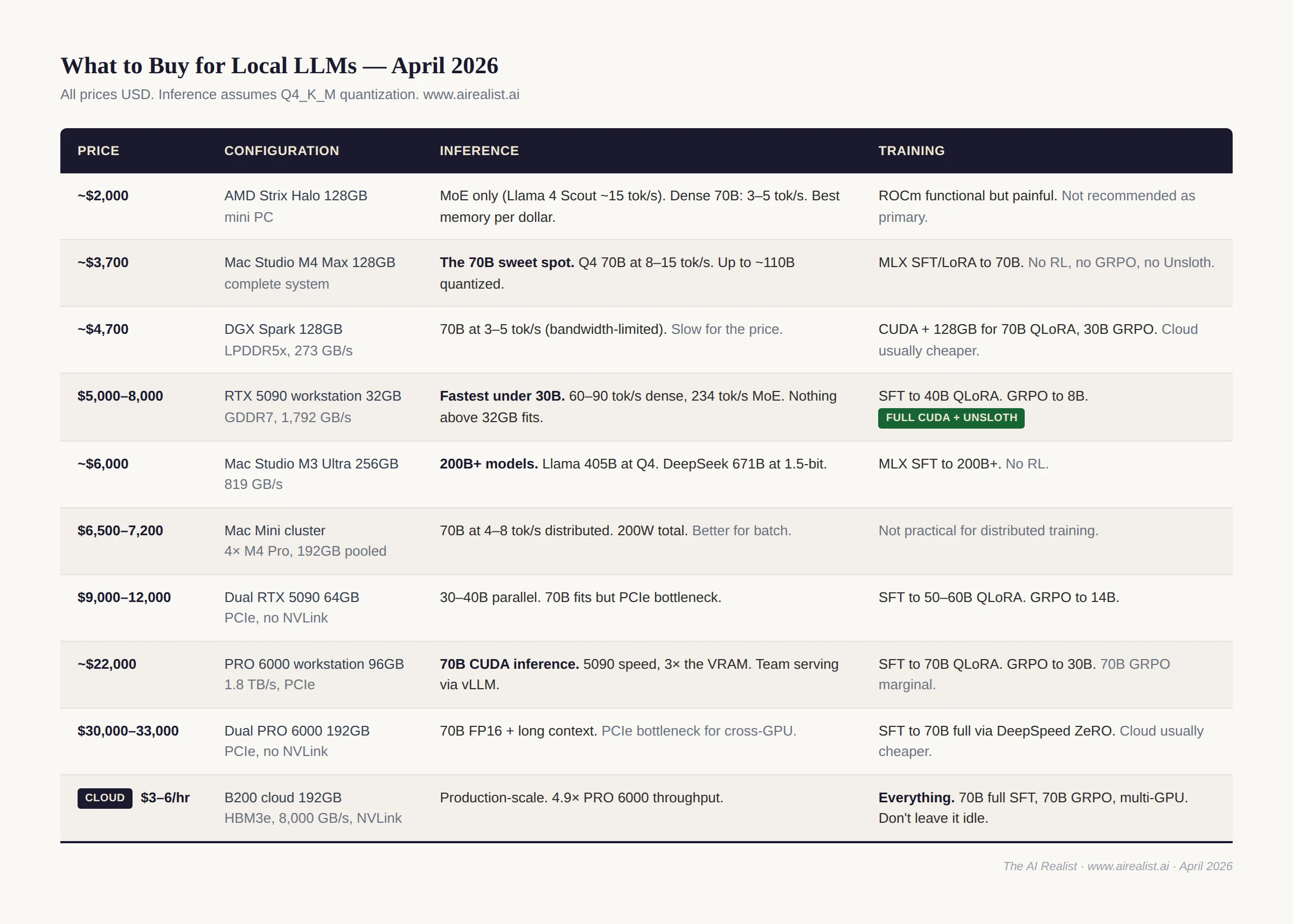Viewport: 1293px width, 924px height.
Task: Click the CLOUD badge
Action: (x=105, y=797)
